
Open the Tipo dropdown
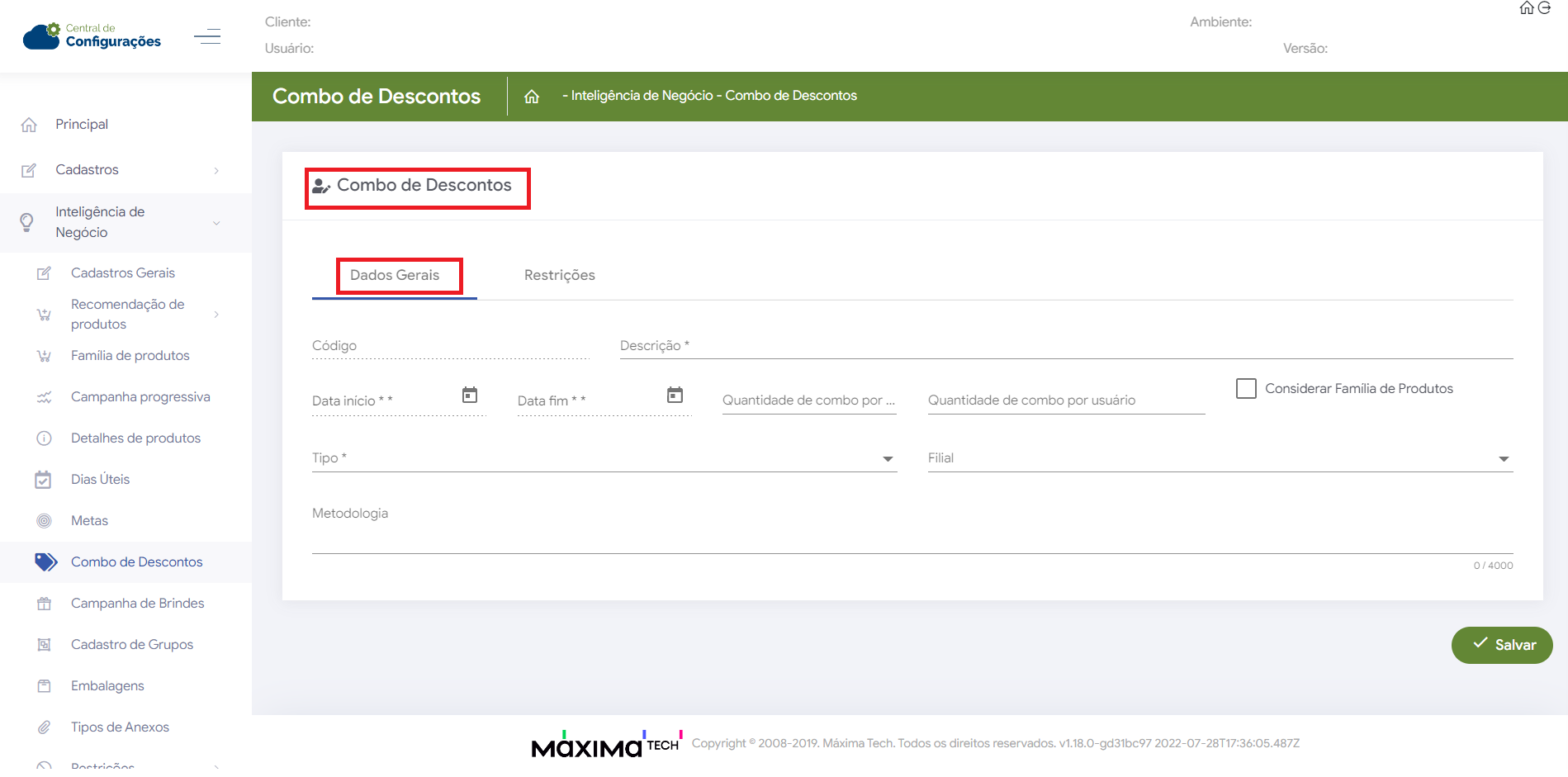coord(604,458)
